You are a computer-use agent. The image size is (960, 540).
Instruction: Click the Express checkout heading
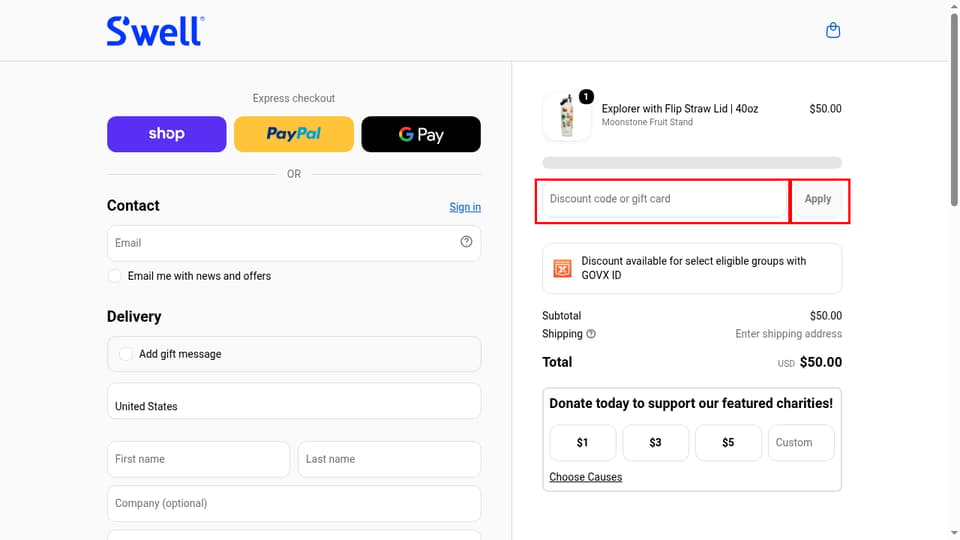[x=294, y=98]
